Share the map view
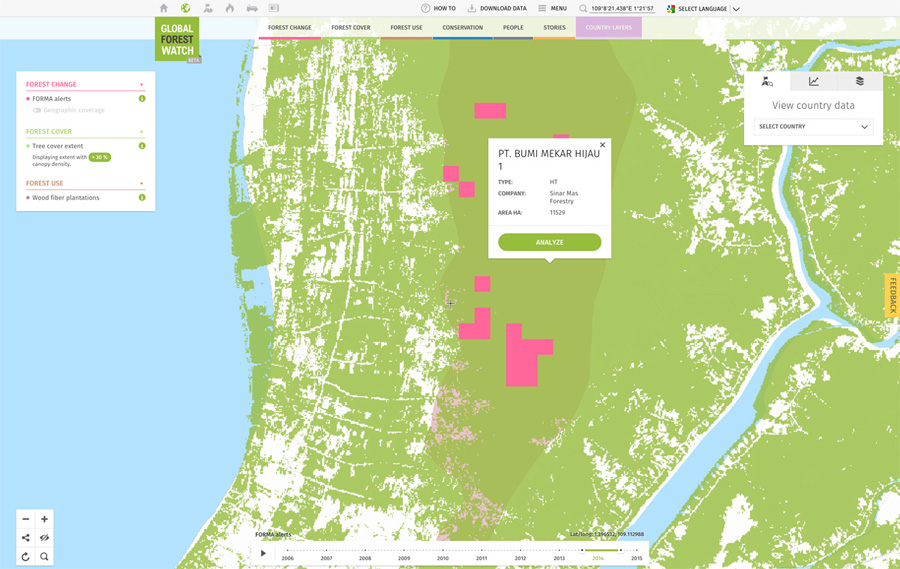The image size is (900, 569). [26, 538]
